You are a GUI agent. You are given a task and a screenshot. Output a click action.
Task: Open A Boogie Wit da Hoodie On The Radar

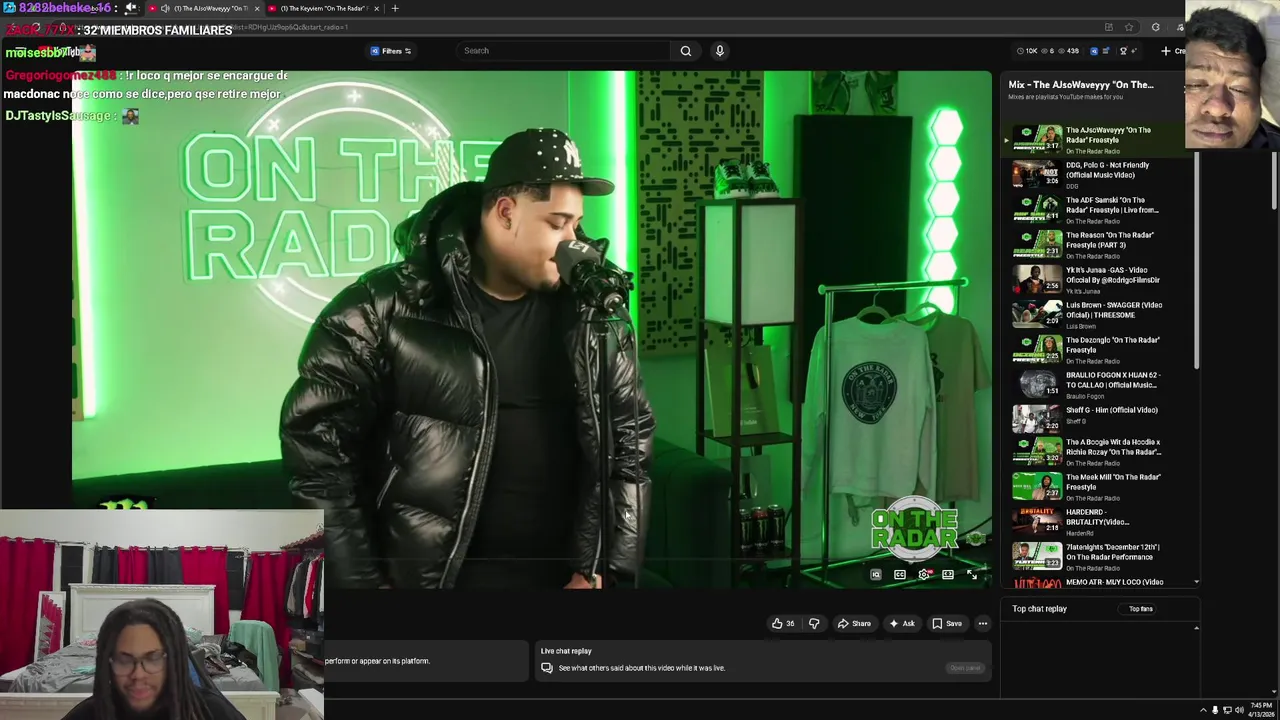(x=1100, y=454)
